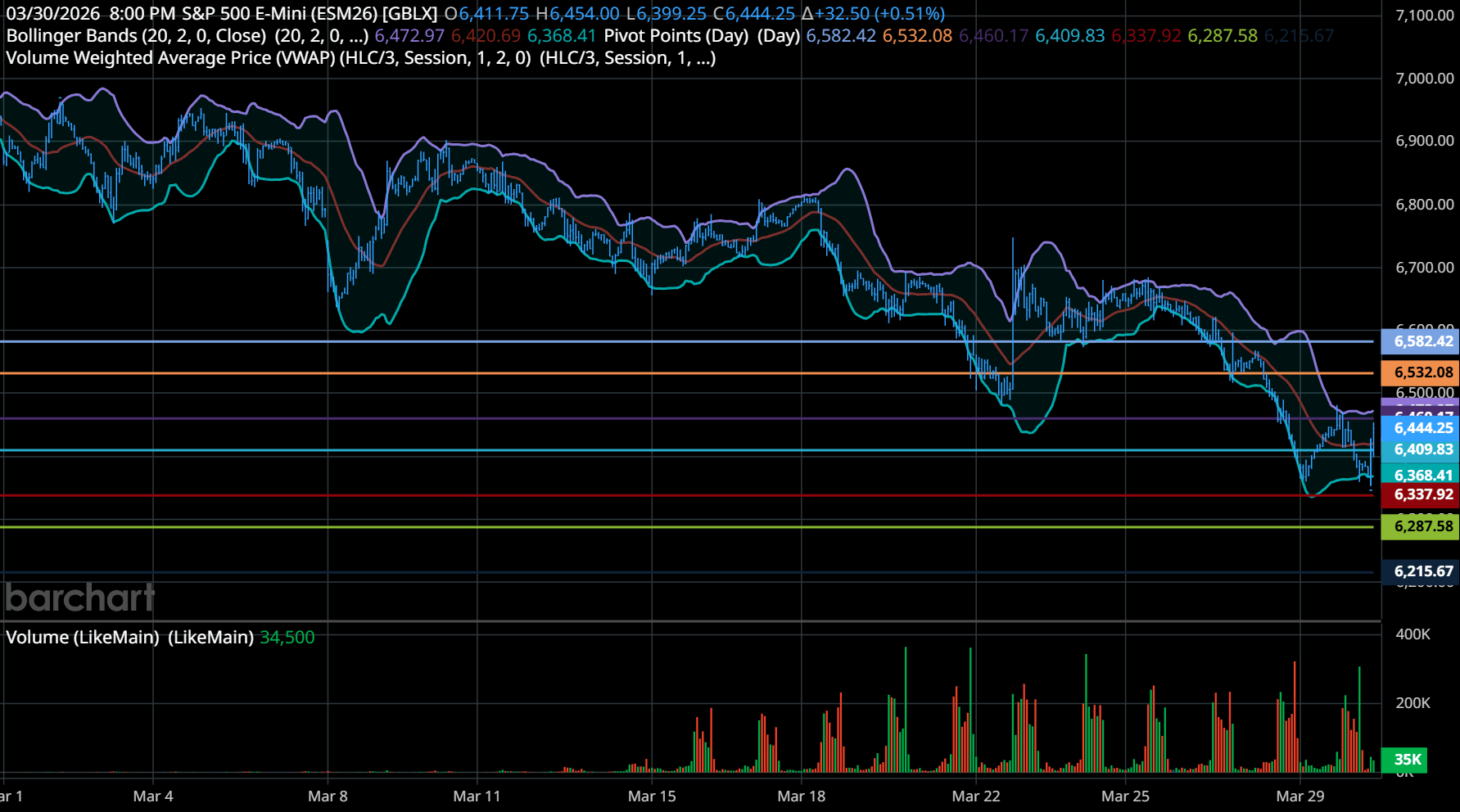Select the orange "6,532.08" price axis tag
This screenshot has height=812, width=1460.
[1420, 372]
